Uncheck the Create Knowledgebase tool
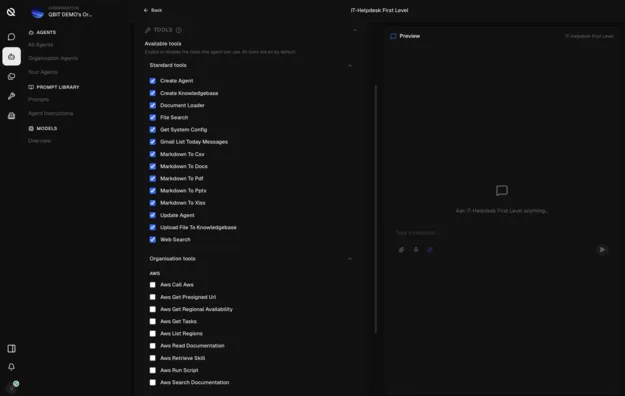625x396 pixels. click(x=153, y=93)
